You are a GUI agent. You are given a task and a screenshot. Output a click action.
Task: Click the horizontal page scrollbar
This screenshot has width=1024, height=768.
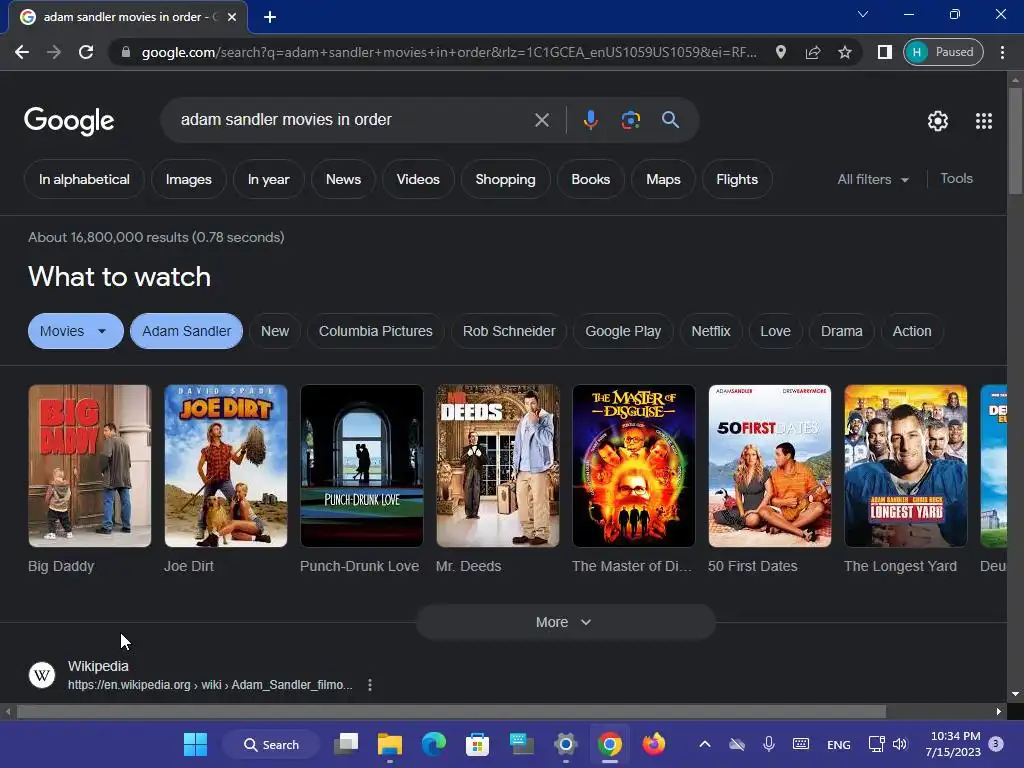[x=451, y=711]
